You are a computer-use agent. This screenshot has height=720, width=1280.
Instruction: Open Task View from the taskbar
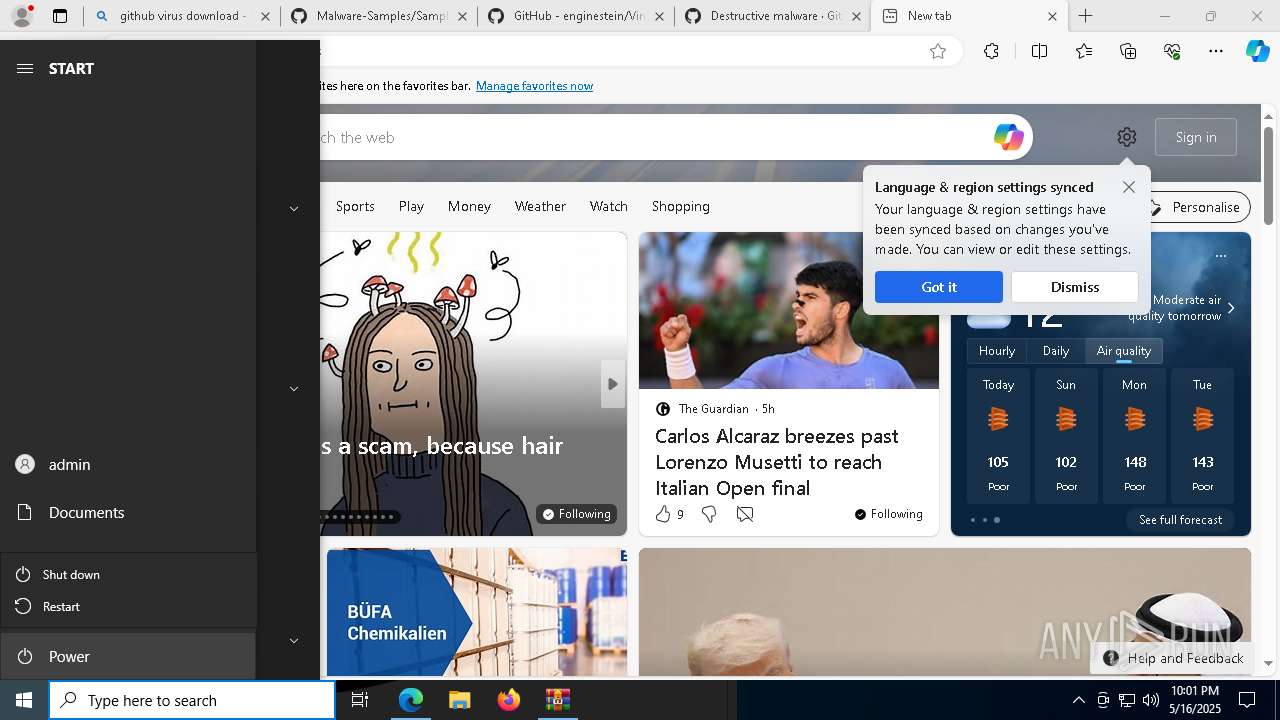click(x=360, y=700)
